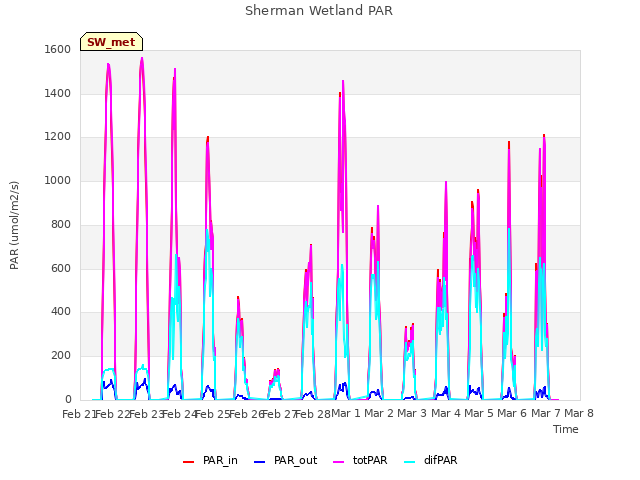This screenshot has width=640, height=480.
Task: Click the Mar 2 date tick label
Action: [379, 413]
